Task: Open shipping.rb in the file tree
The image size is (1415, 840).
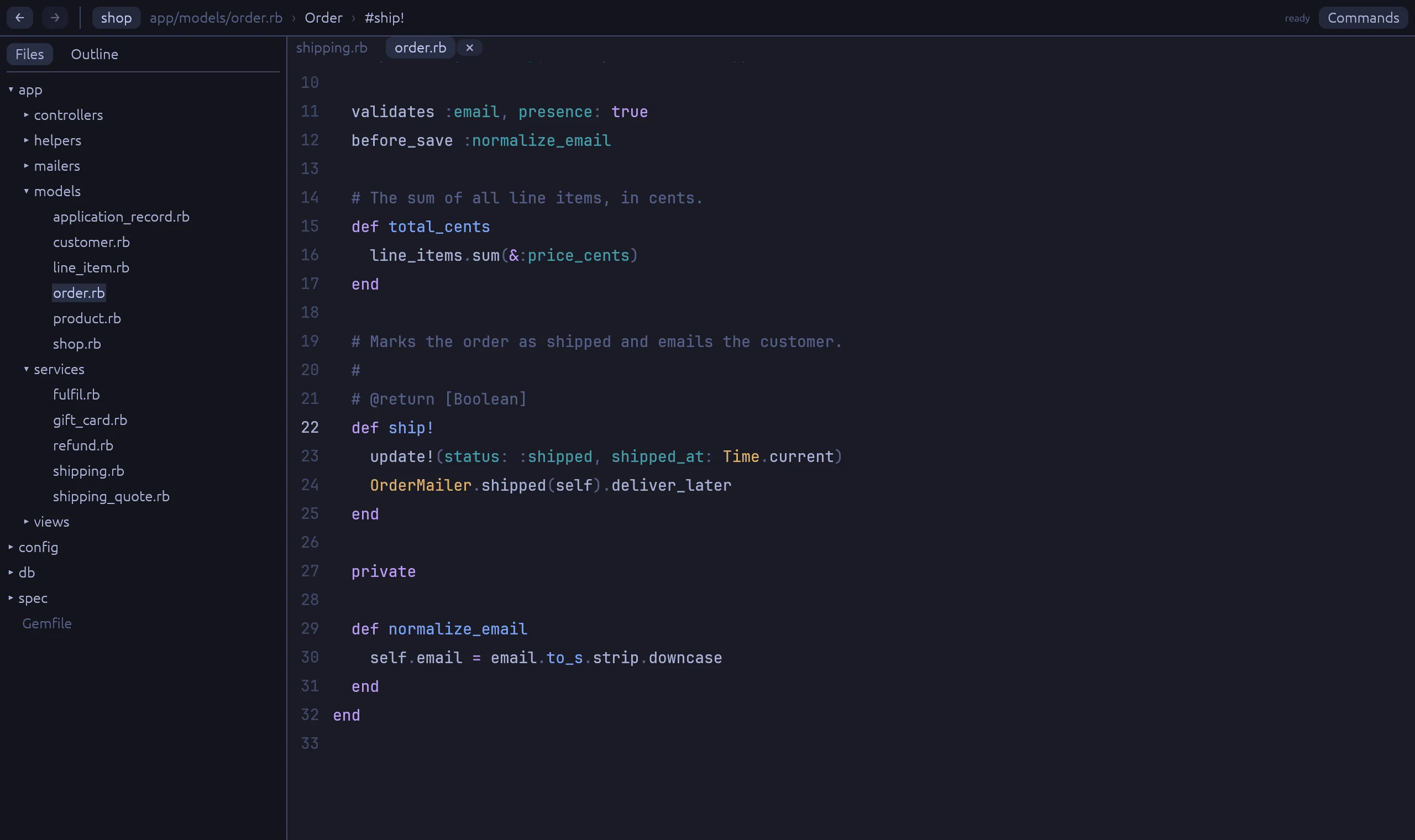Action: [88, 471]
